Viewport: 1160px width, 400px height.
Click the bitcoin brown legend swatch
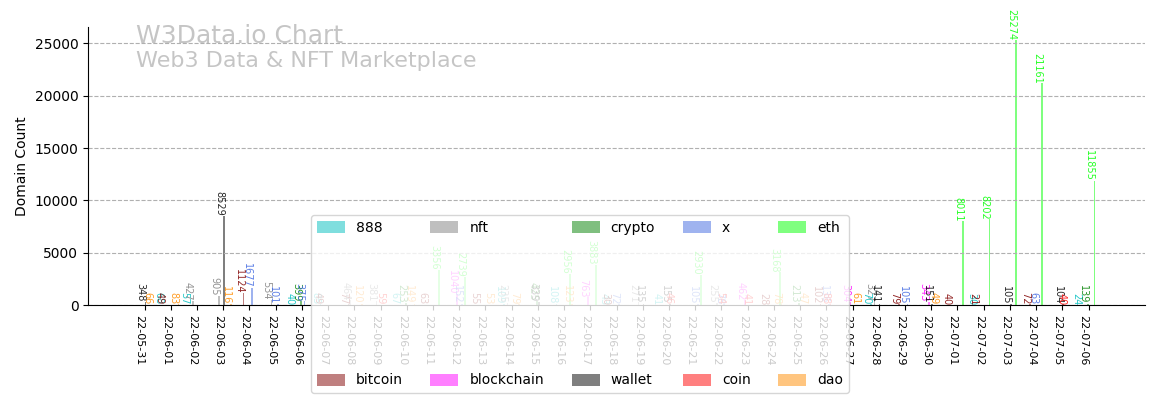pyautogui.click(x=331, y=380)
